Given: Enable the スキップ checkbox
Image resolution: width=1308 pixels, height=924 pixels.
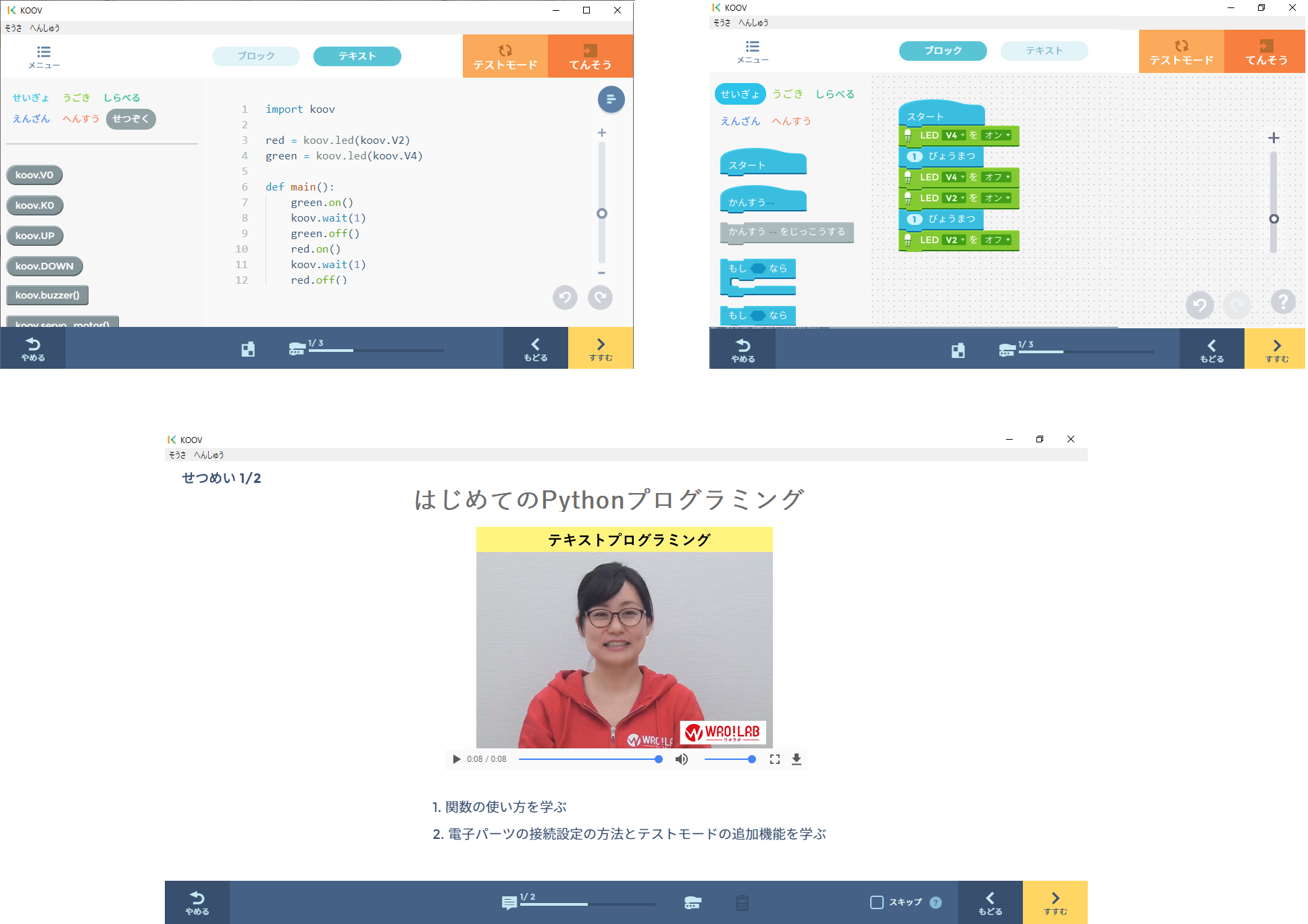Looking at the screenshot, I should [x=877, y=902].
